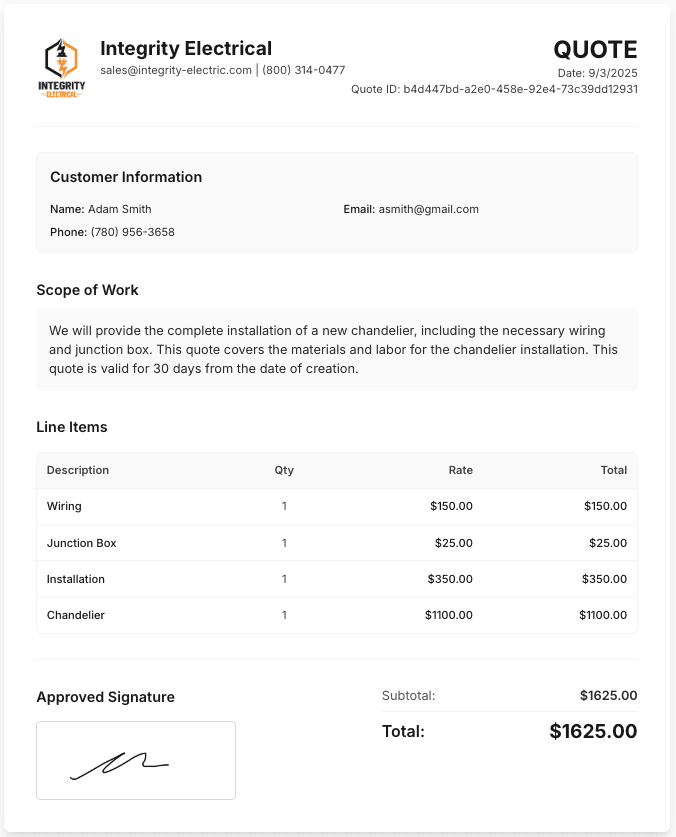Viewport: 676px width, 837px height.
Task: Click the Rate column header
Action: [460, 470]
